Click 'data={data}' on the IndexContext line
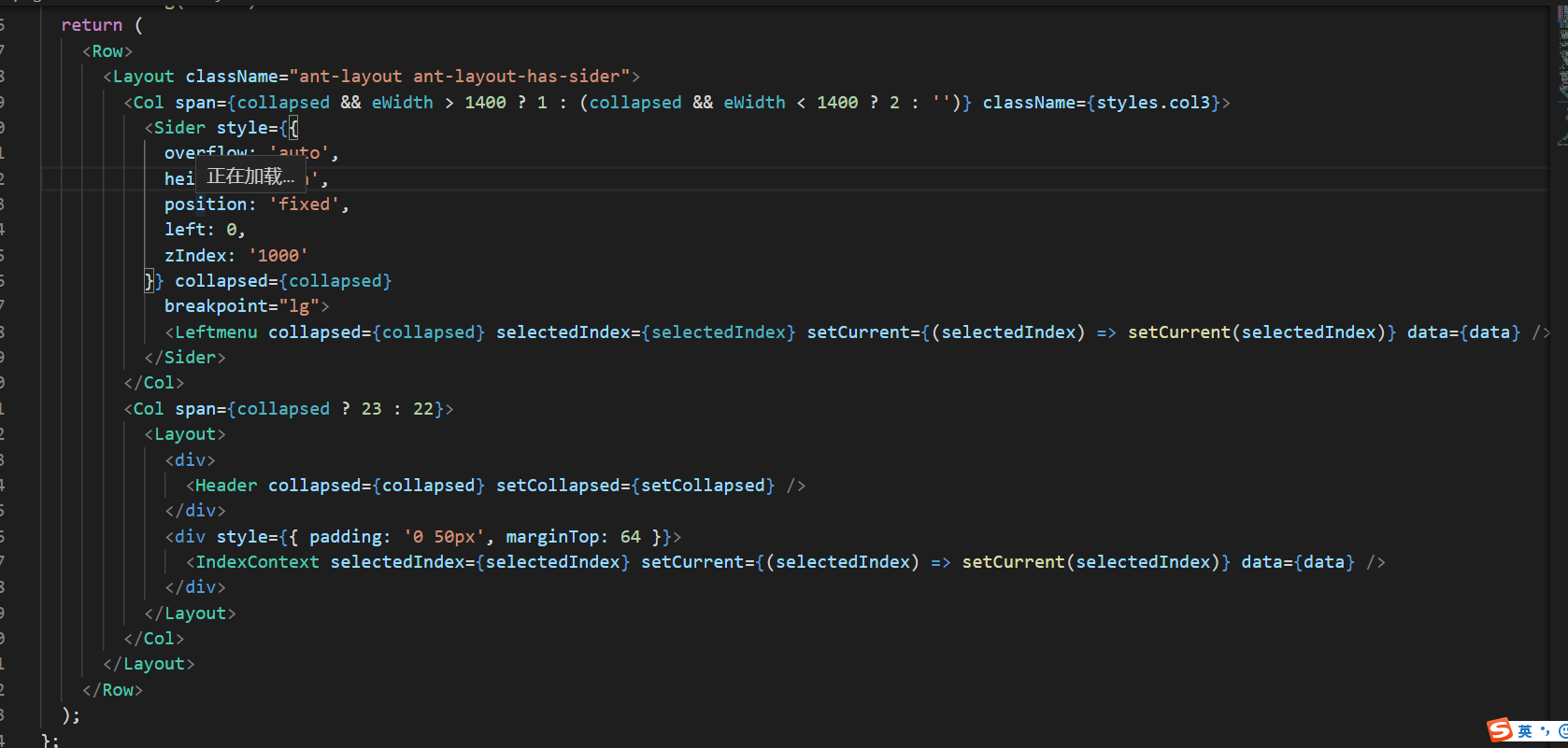 1298,562
